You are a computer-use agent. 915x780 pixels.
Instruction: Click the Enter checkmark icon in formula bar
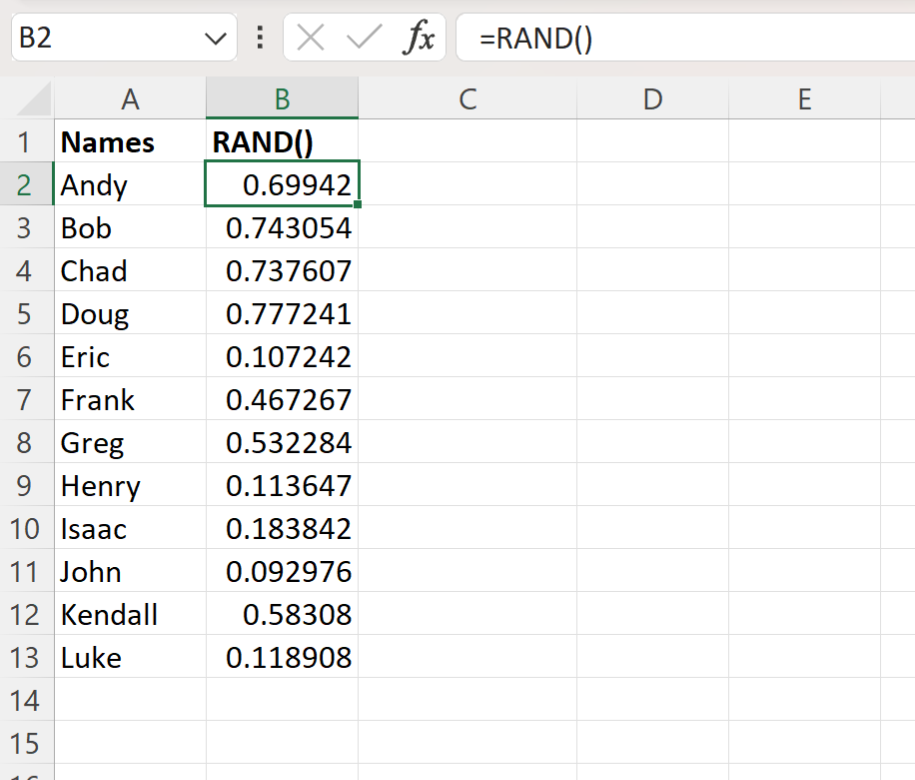pyautogui.click(x=362, y=38)
